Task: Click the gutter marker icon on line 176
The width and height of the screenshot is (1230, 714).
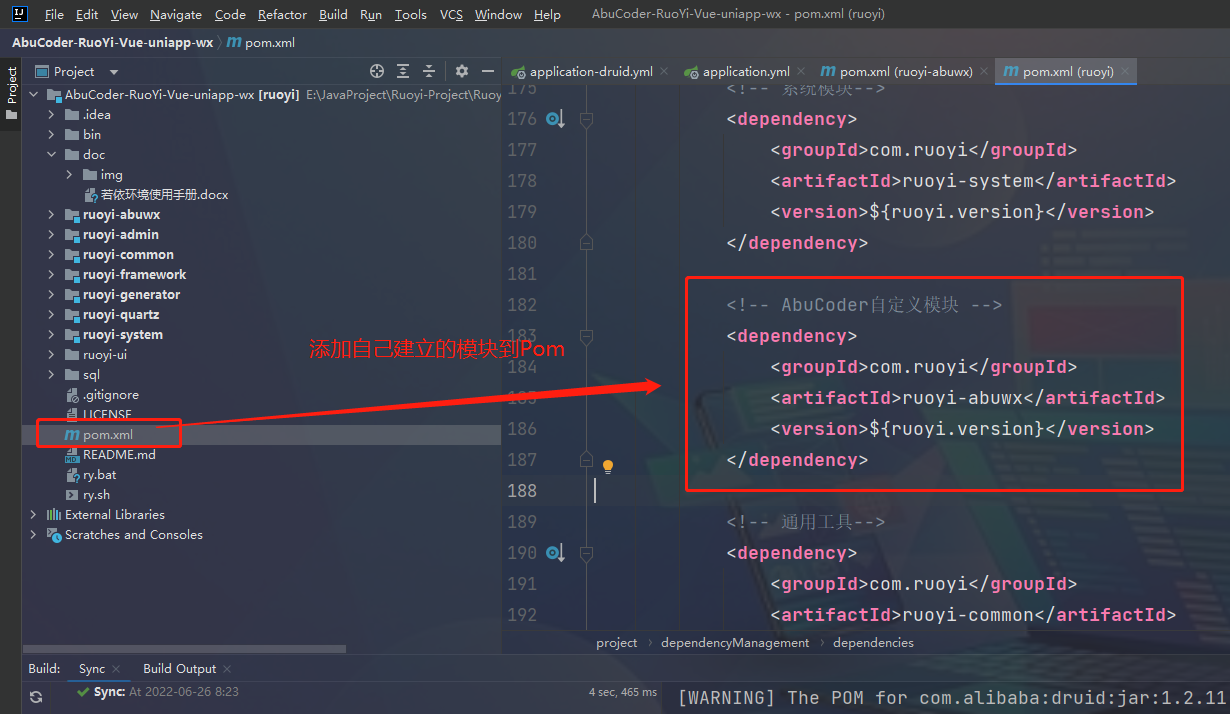Action: coord(555,120)
